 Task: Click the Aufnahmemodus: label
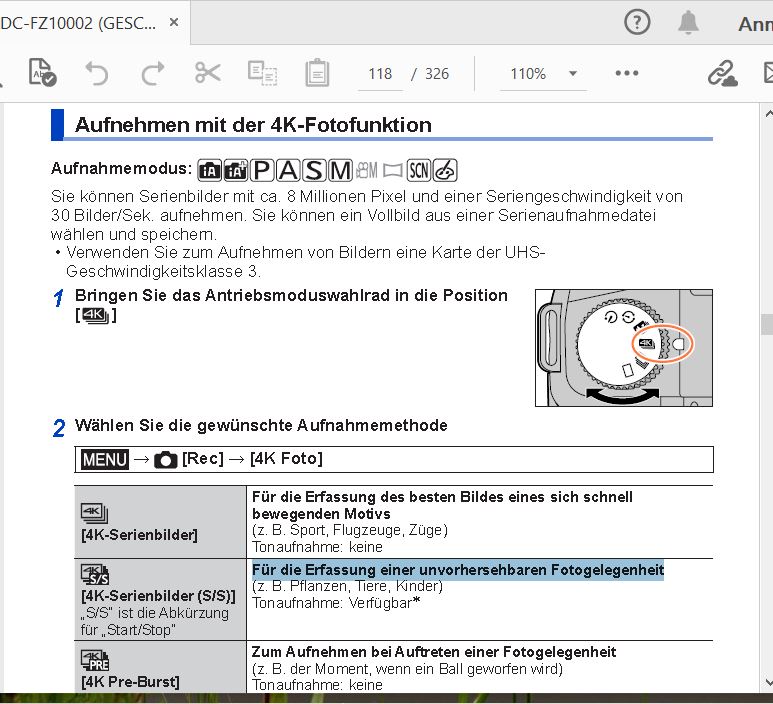coord(121,169)
